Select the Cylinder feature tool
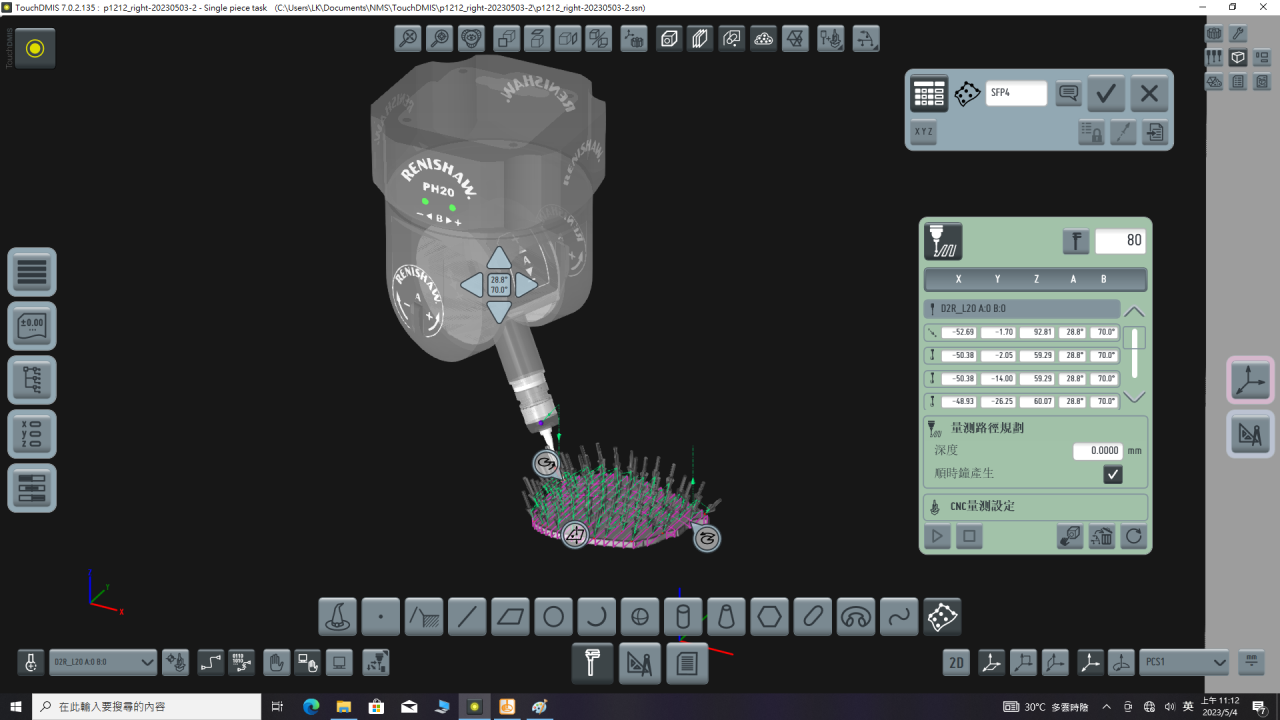1280x720 pixels. (683, 617)
